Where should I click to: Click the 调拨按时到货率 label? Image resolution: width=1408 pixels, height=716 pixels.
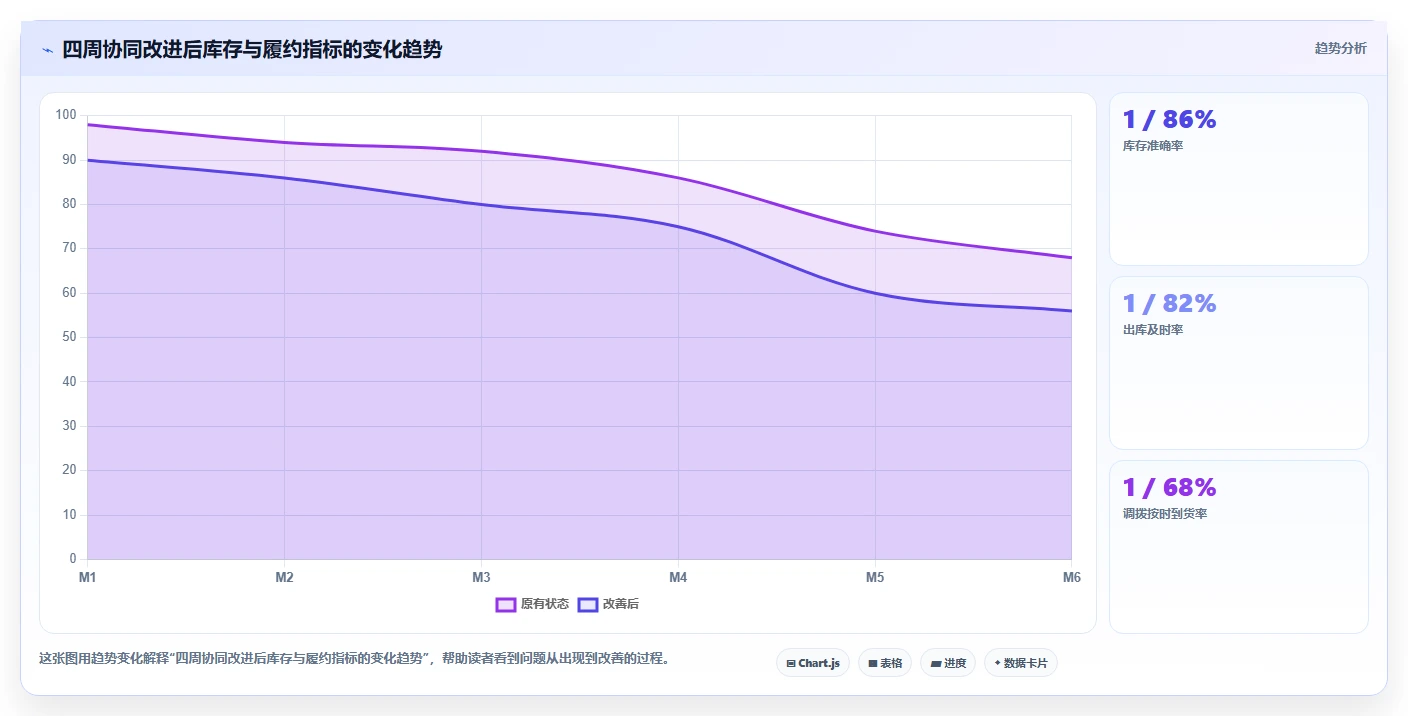(x=1165, y=514)
